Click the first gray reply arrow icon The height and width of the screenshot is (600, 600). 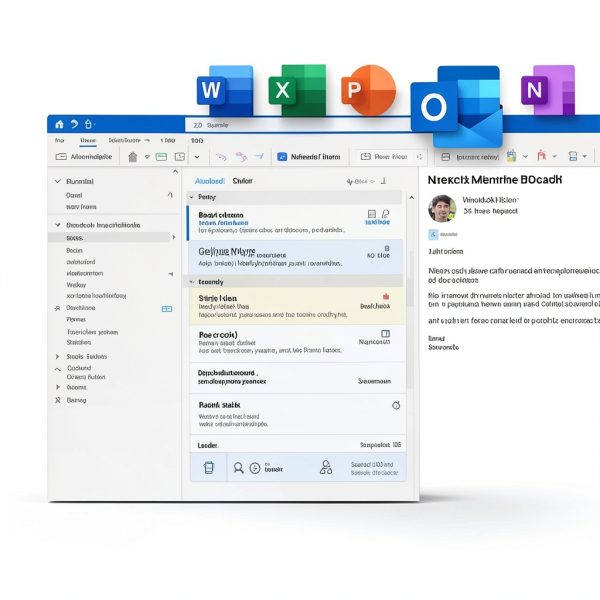[x=221, y=157]
